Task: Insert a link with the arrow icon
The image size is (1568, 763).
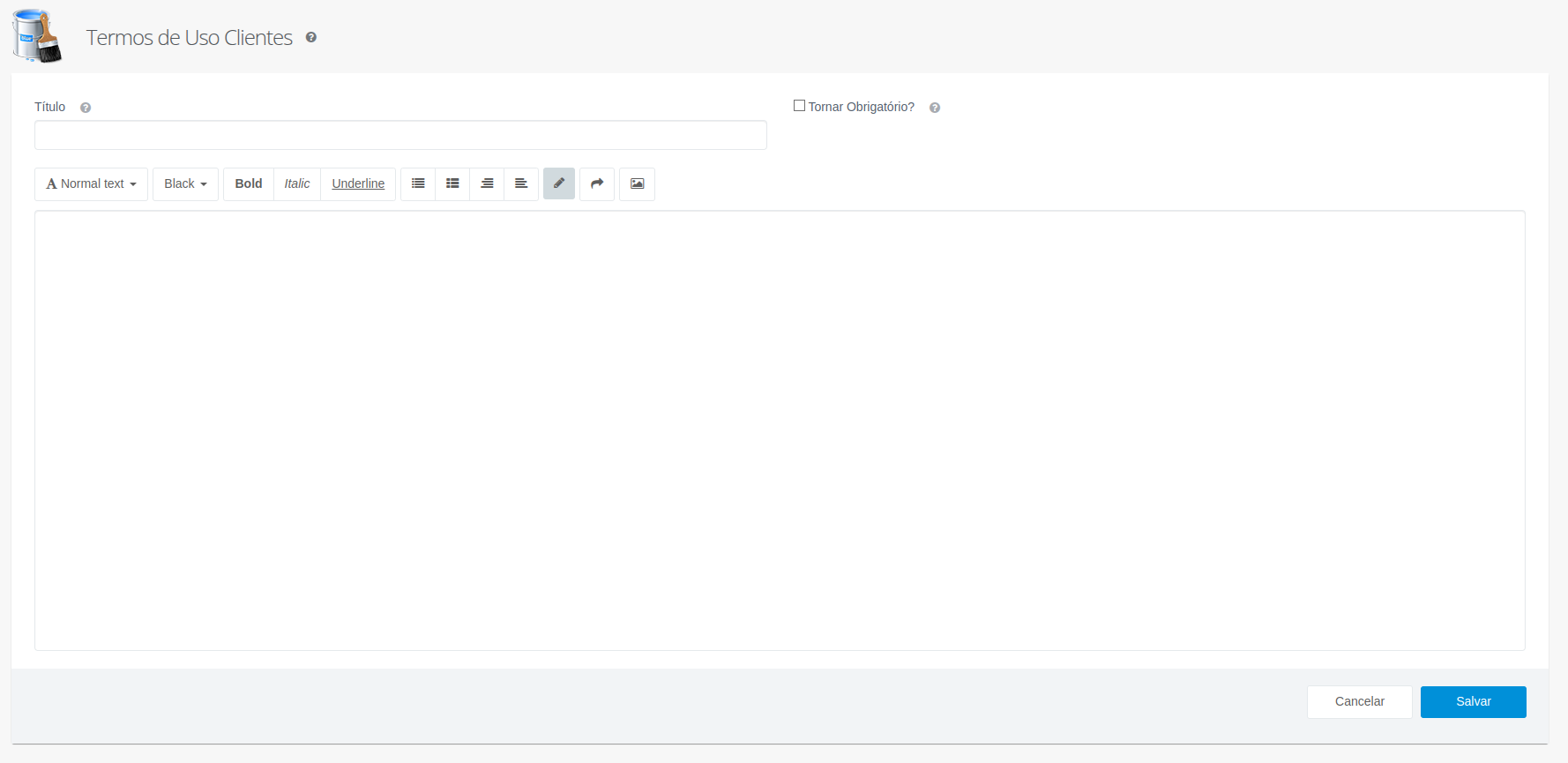Action: coord(597,183)
